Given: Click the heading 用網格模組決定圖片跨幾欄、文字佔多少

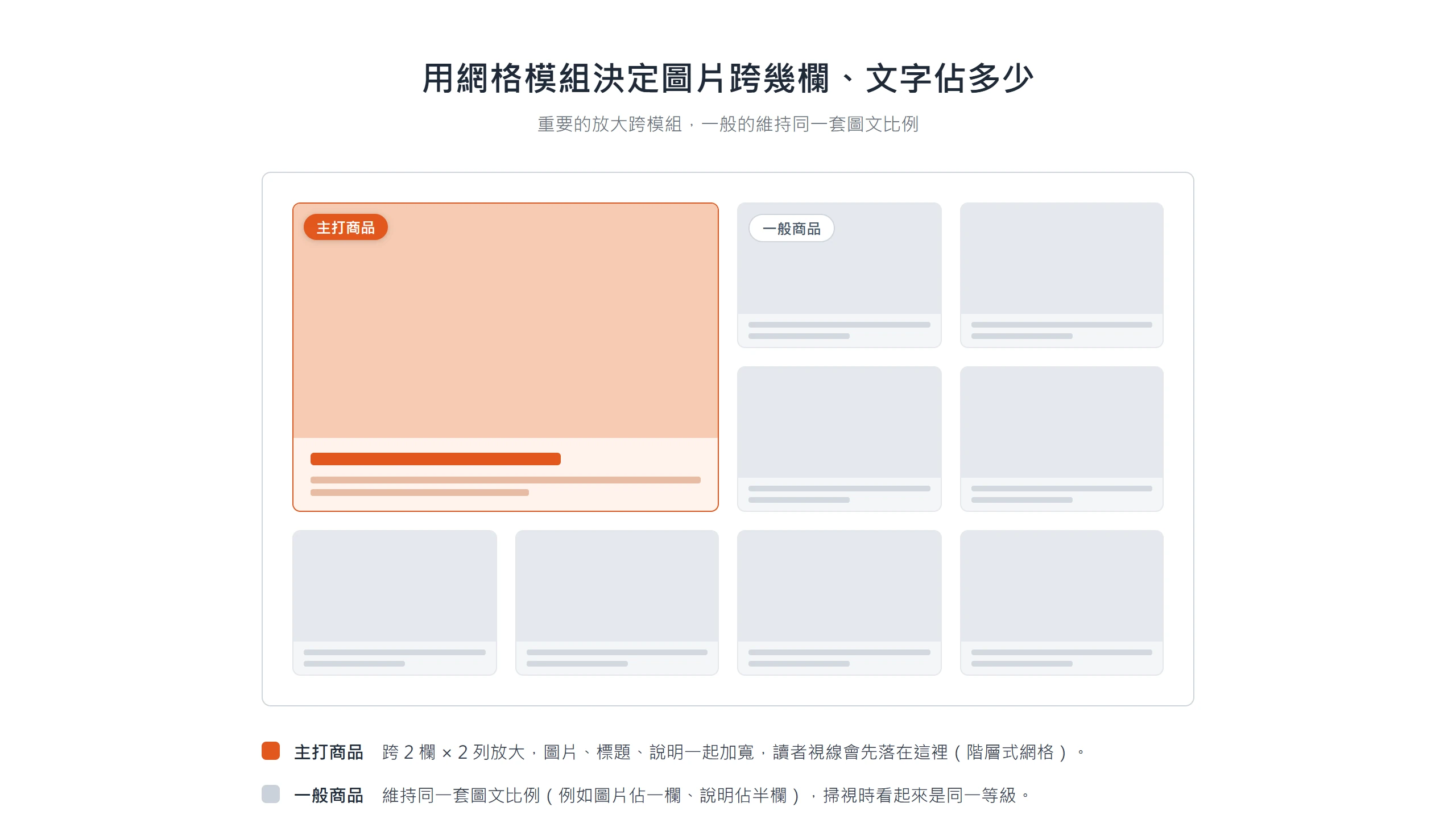Looking at the screenshot, I should tap(728, 78).
